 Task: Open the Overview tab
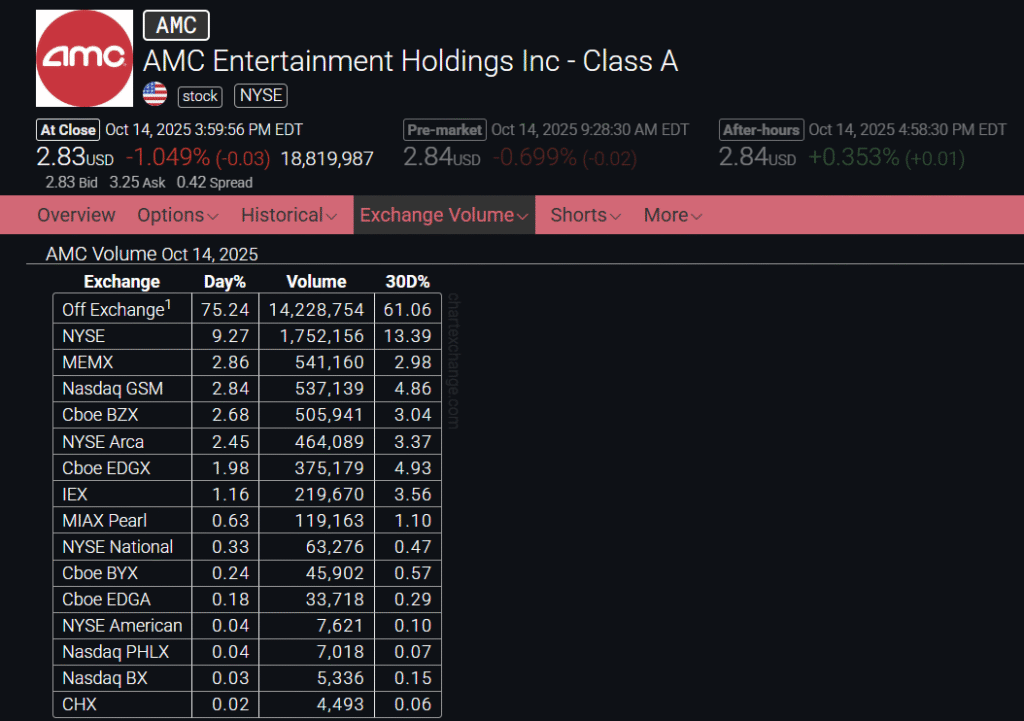[76, 215]
